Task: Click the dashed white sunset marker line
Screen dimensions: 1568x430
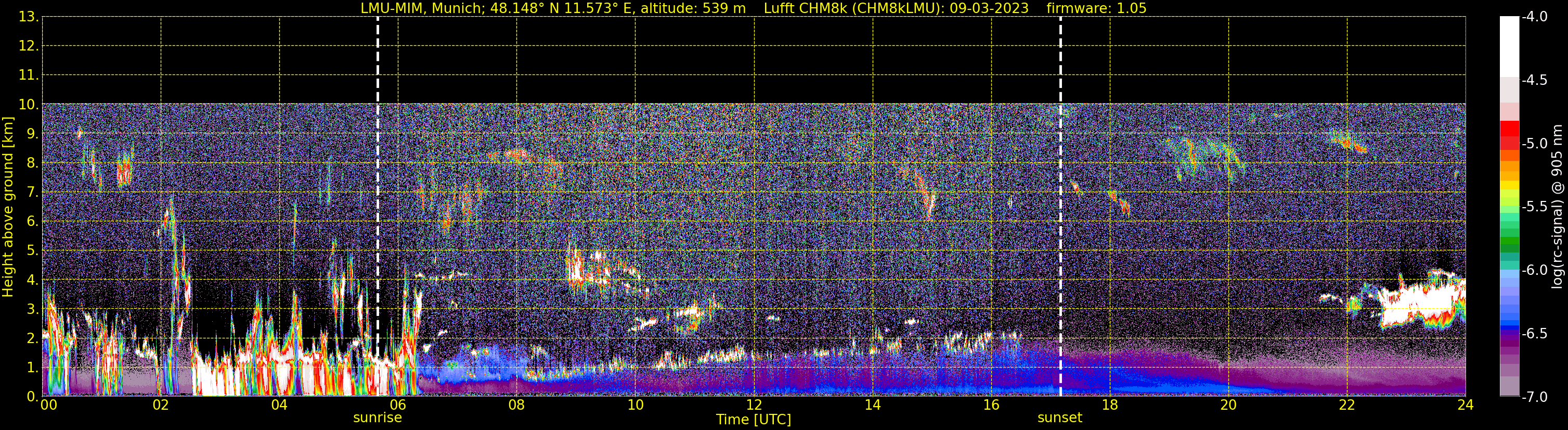Action: [x=1060, y=207]
